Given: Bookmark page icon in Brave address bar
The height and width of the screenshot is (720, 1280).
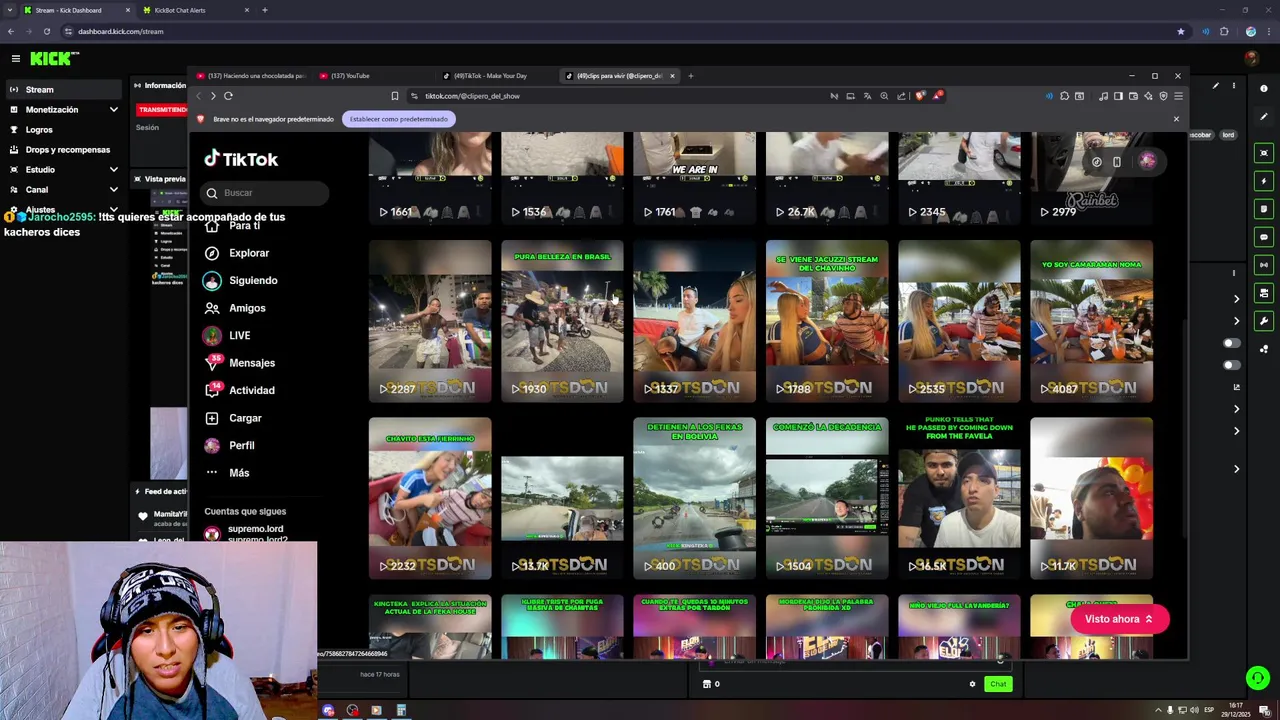Looking at the screenshot, I should pyautogui.click(x=394, y=96).
